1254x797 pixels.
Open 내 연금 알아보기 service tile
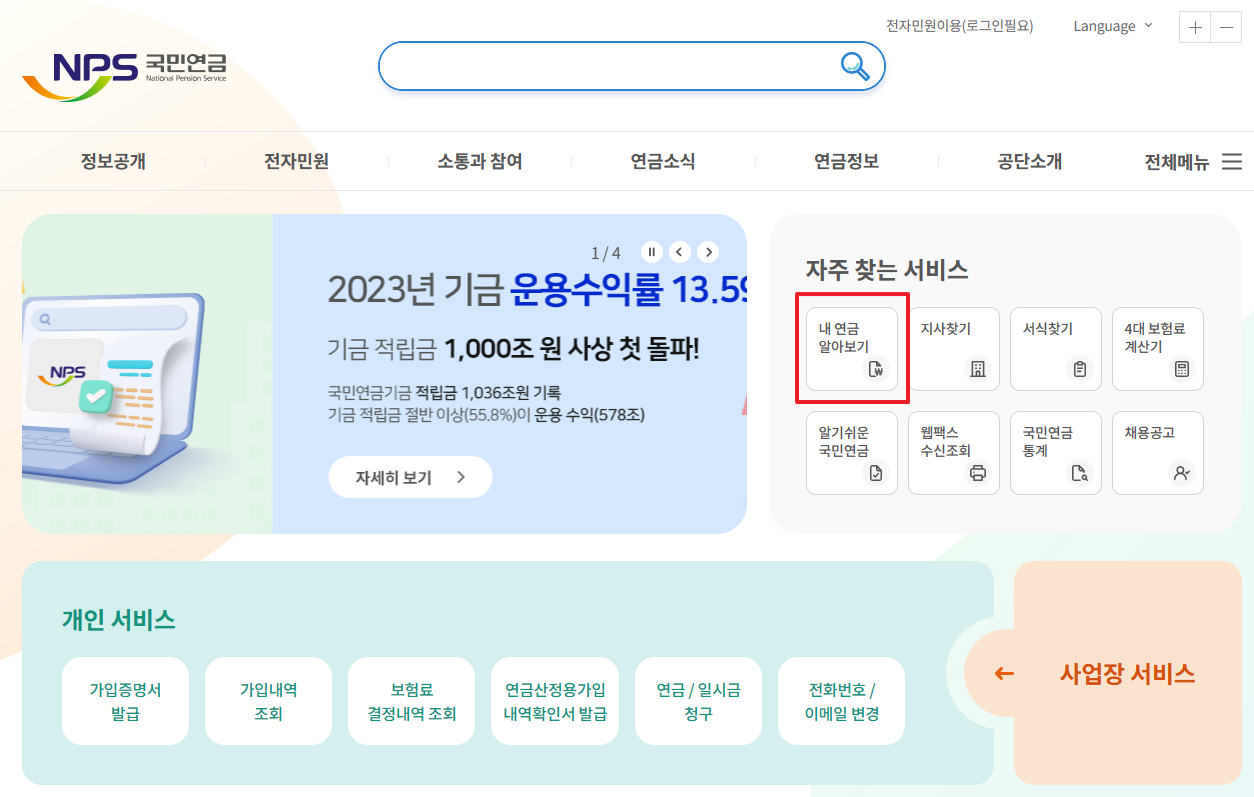pos(852,348)
